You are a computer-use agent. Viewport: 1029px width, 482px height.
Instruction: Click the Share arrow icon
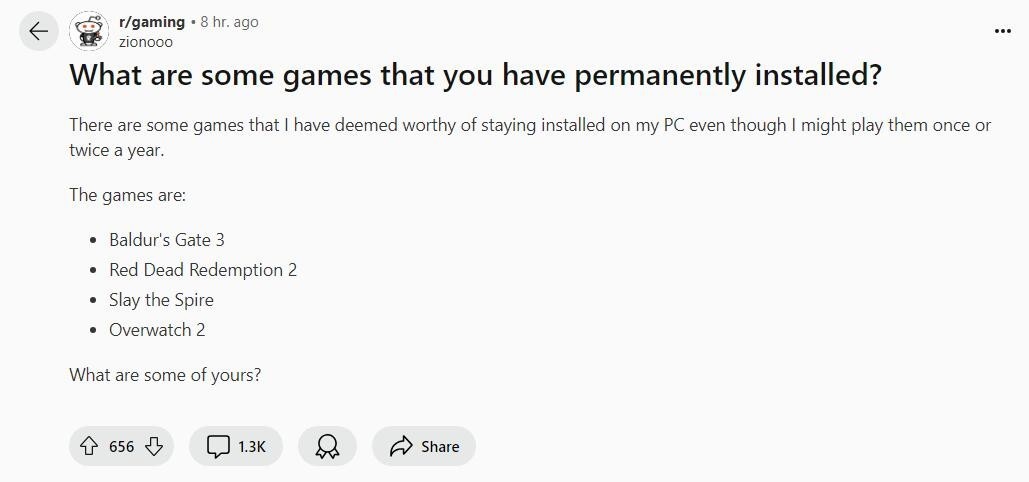(401, 446)
